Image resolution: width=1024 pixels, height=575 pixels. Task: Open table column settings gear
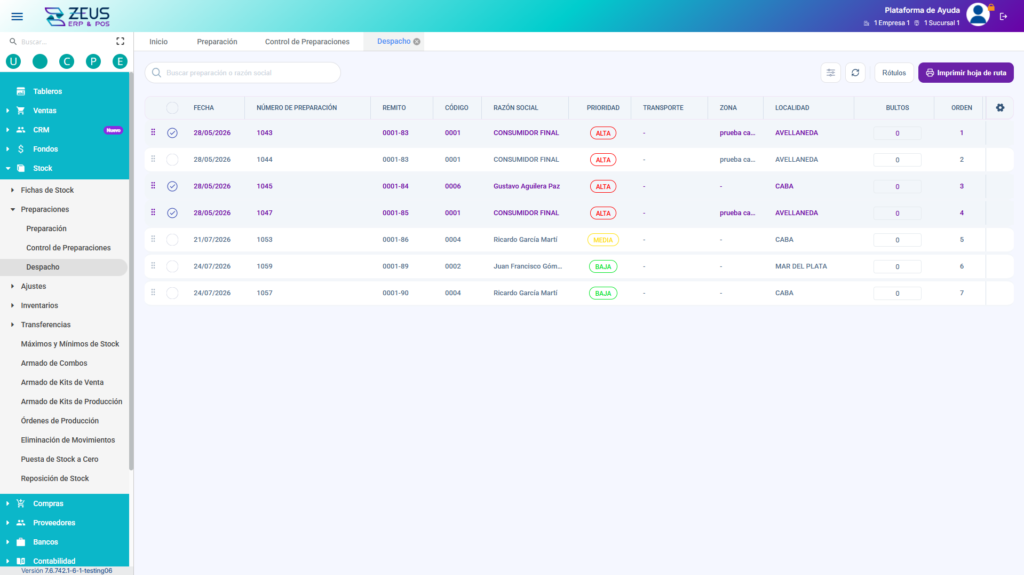click(1000, 108)
